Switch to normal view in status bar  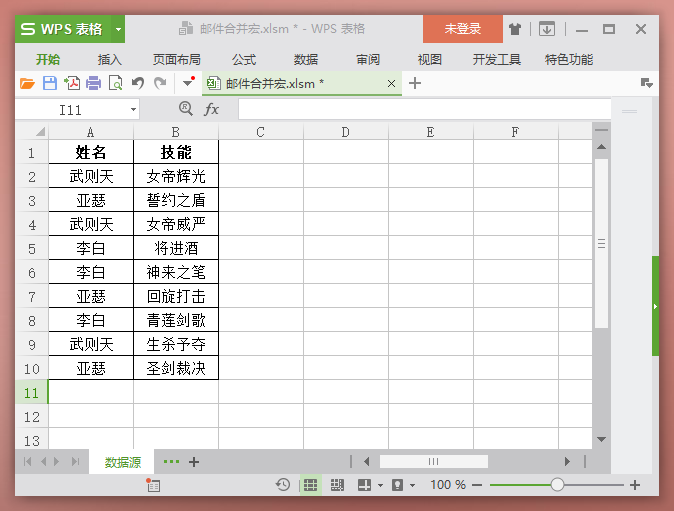(x=311, y=485)
